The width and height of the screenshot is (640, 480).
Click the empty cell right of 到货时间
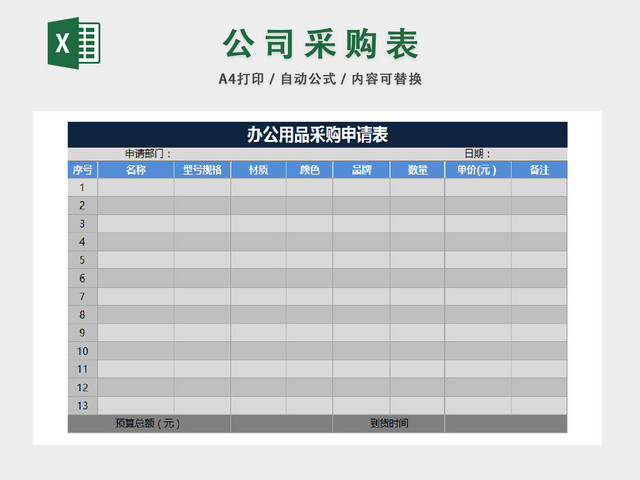point(506,424)
